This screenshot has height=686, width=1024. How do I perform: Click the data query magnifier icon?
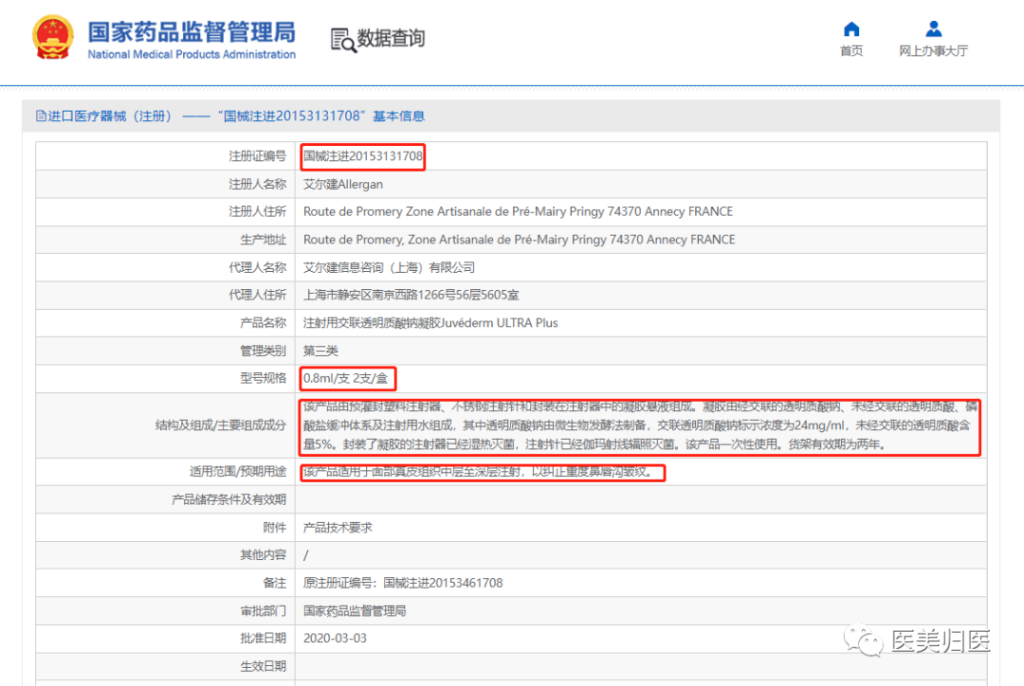(343, 40)
